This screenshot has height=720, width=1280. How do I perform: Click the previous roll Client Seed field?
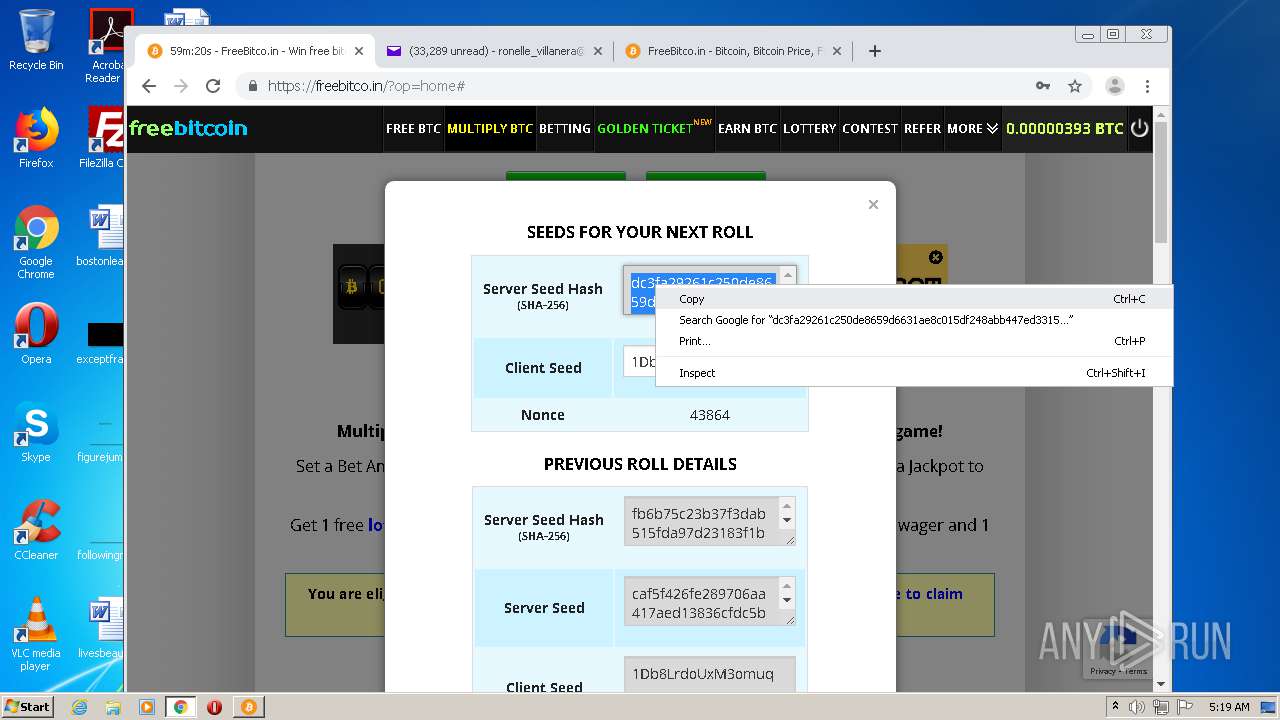click(709, 673)
